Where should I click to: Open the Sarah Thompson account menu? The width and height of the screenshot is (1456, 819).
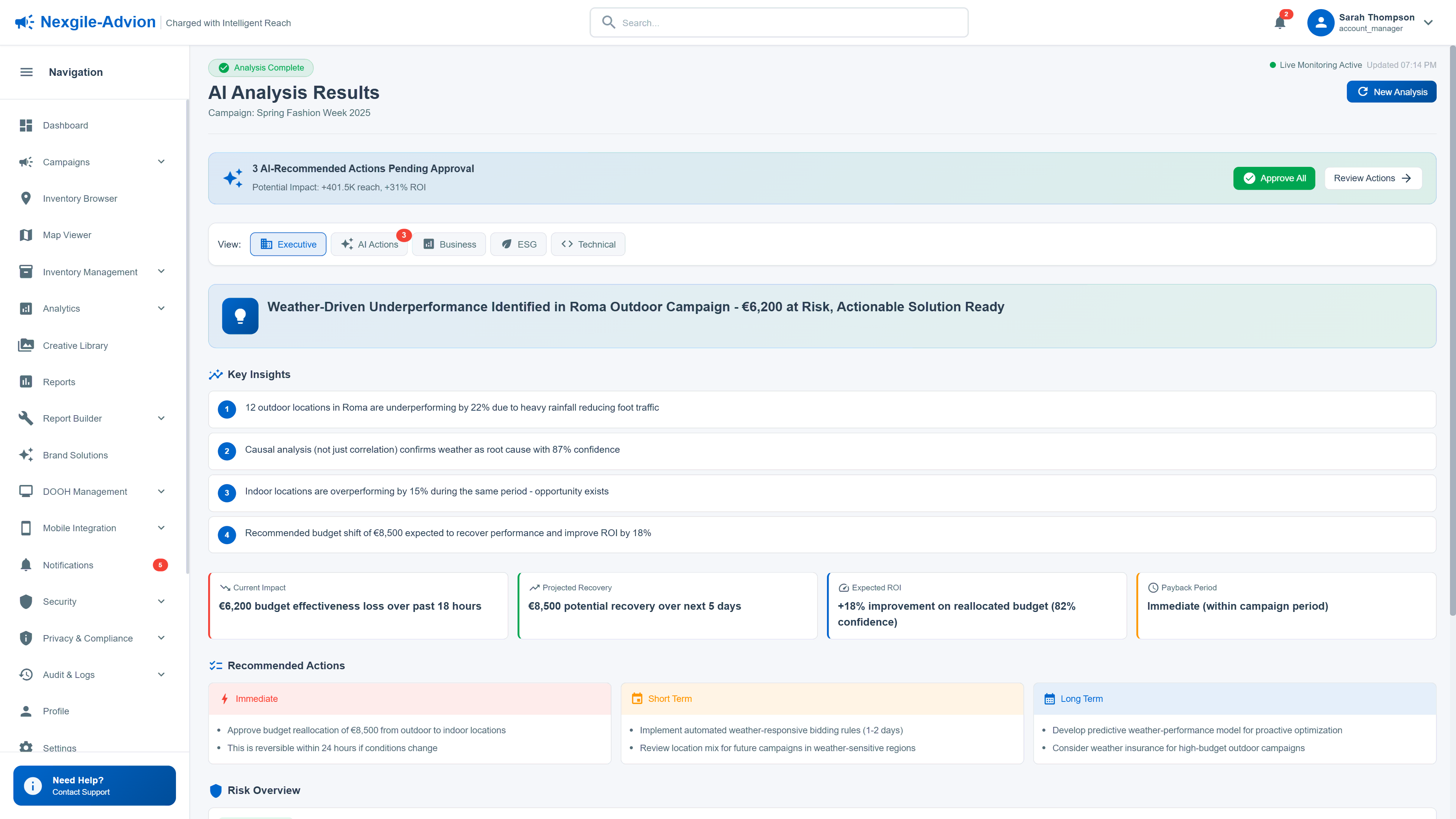coord(1373,23)
